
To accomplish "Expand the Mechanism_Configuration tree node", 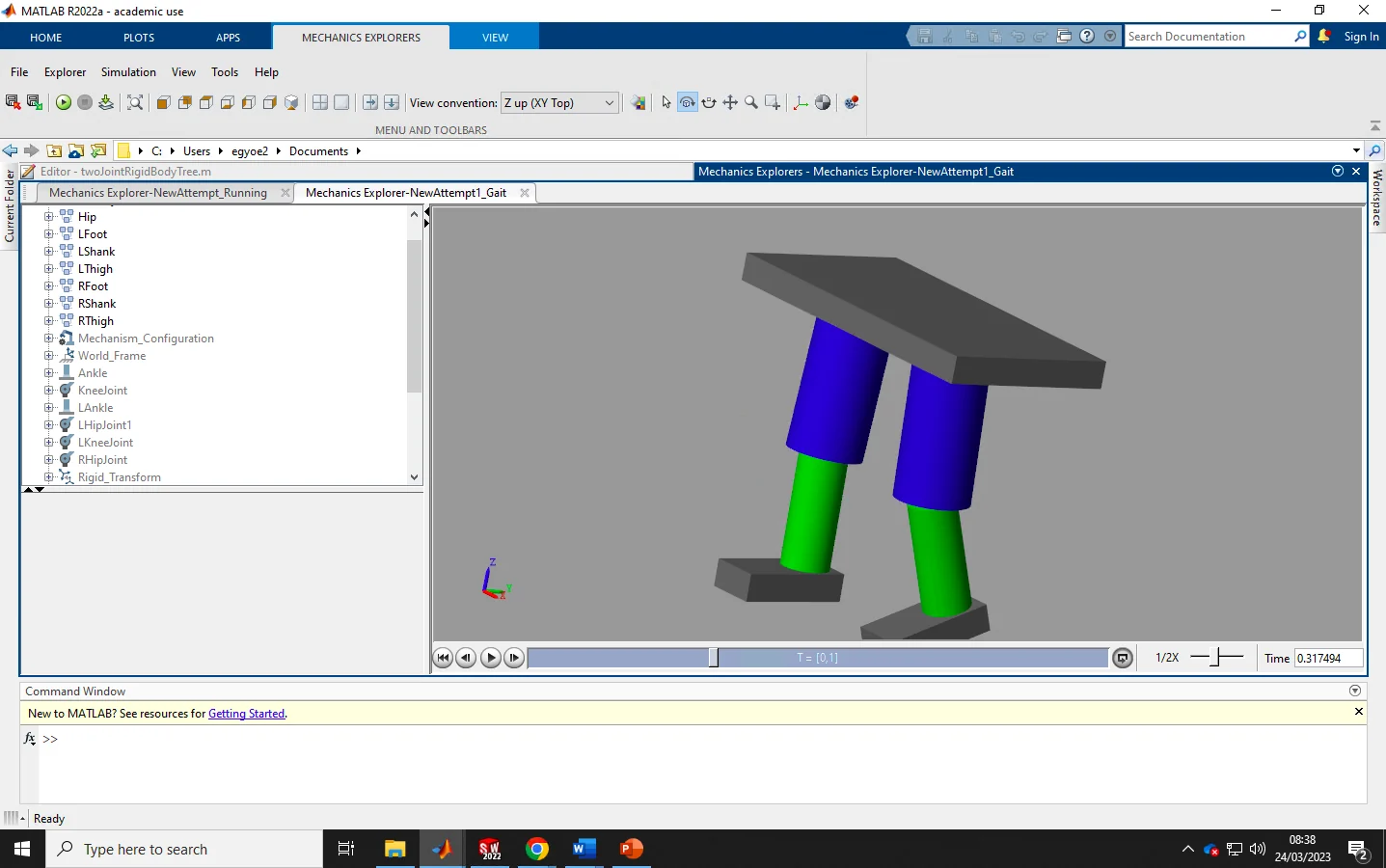I will pyautogui.click(x=48, y=339).
